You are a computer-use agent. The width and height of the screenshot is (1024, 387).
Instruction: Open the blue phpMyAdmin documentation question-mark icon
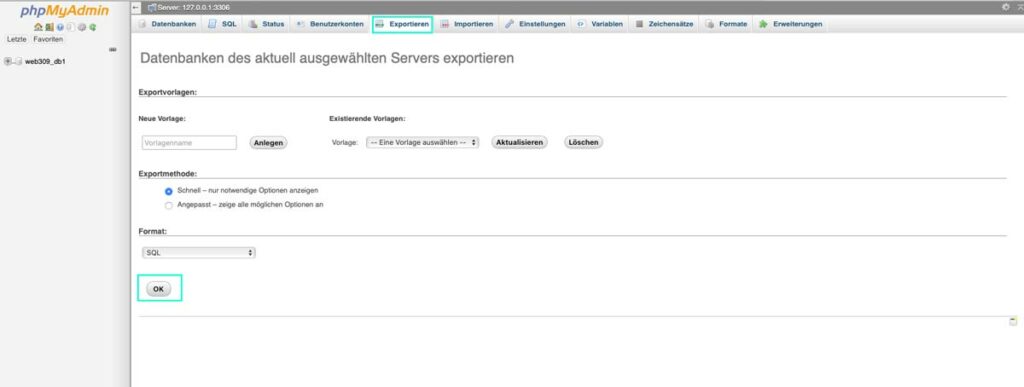pos(60,27)
